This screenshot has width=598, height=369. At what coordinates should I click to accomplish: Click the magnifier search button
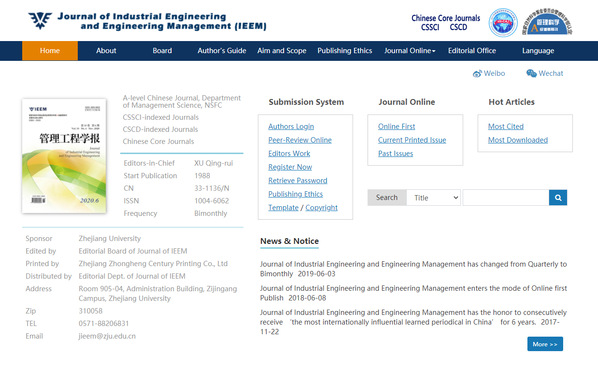558,197
